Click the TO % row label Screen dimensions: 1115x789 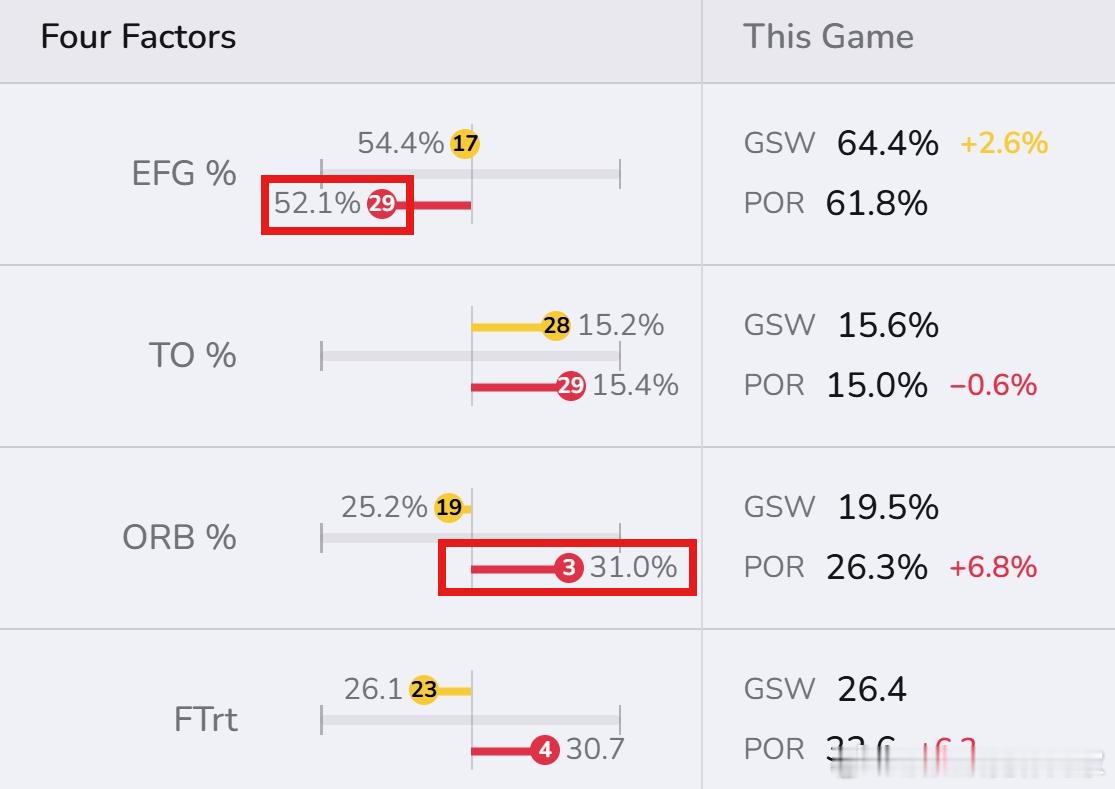point(192,356)
